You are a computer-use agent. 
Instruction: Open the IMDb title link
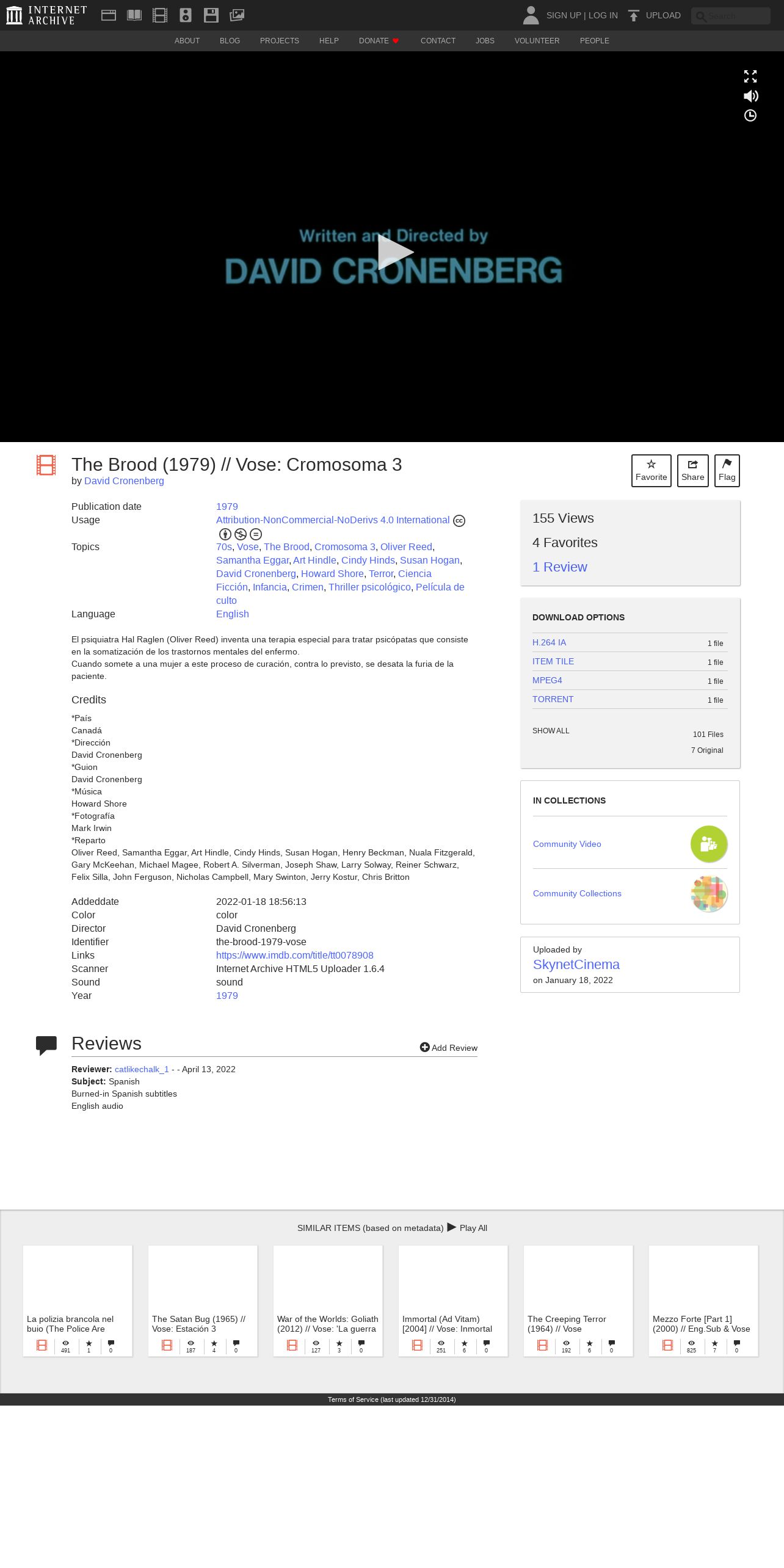295,956
